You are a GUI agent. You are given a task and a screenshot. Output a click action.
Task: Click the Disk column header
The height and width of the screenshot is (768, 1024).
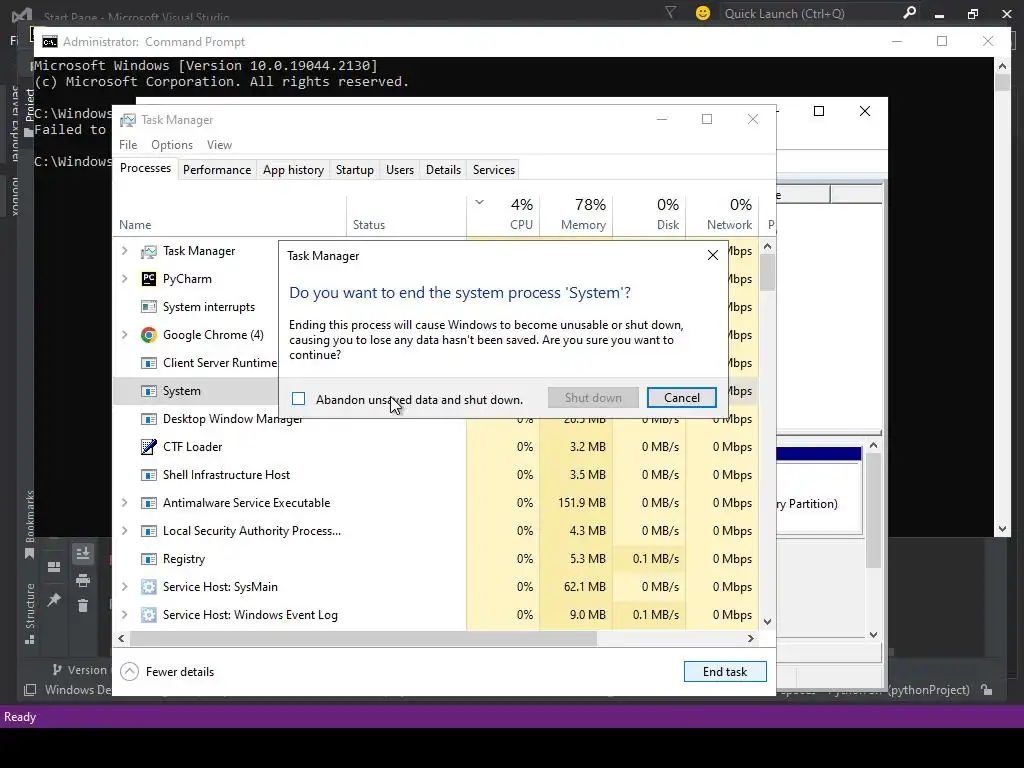click(x=649, y=215)
